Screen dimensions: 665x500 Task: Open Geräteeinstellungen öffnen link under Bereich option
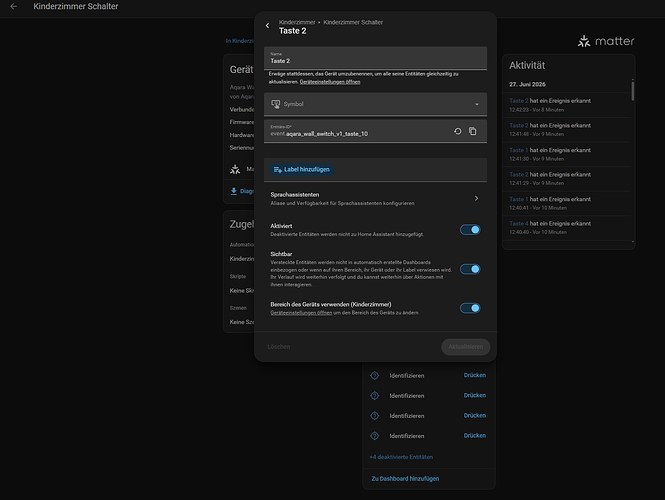click(301, 313)
